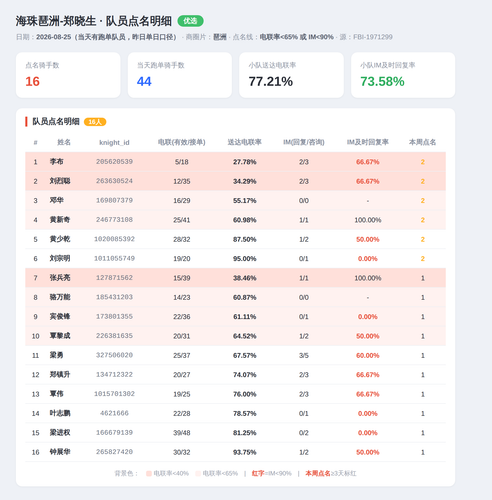492x500 pixels.
Task: Select rider name 梁勇 in row 11
Action: [57, 355]
